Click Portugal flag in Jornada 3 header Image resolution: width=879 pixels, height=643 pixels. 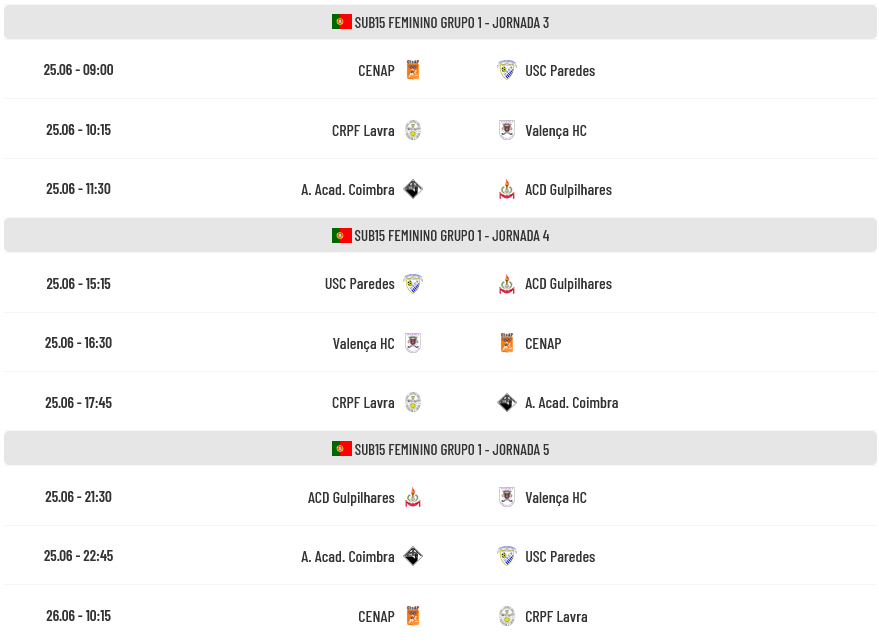tap(341, 22)
